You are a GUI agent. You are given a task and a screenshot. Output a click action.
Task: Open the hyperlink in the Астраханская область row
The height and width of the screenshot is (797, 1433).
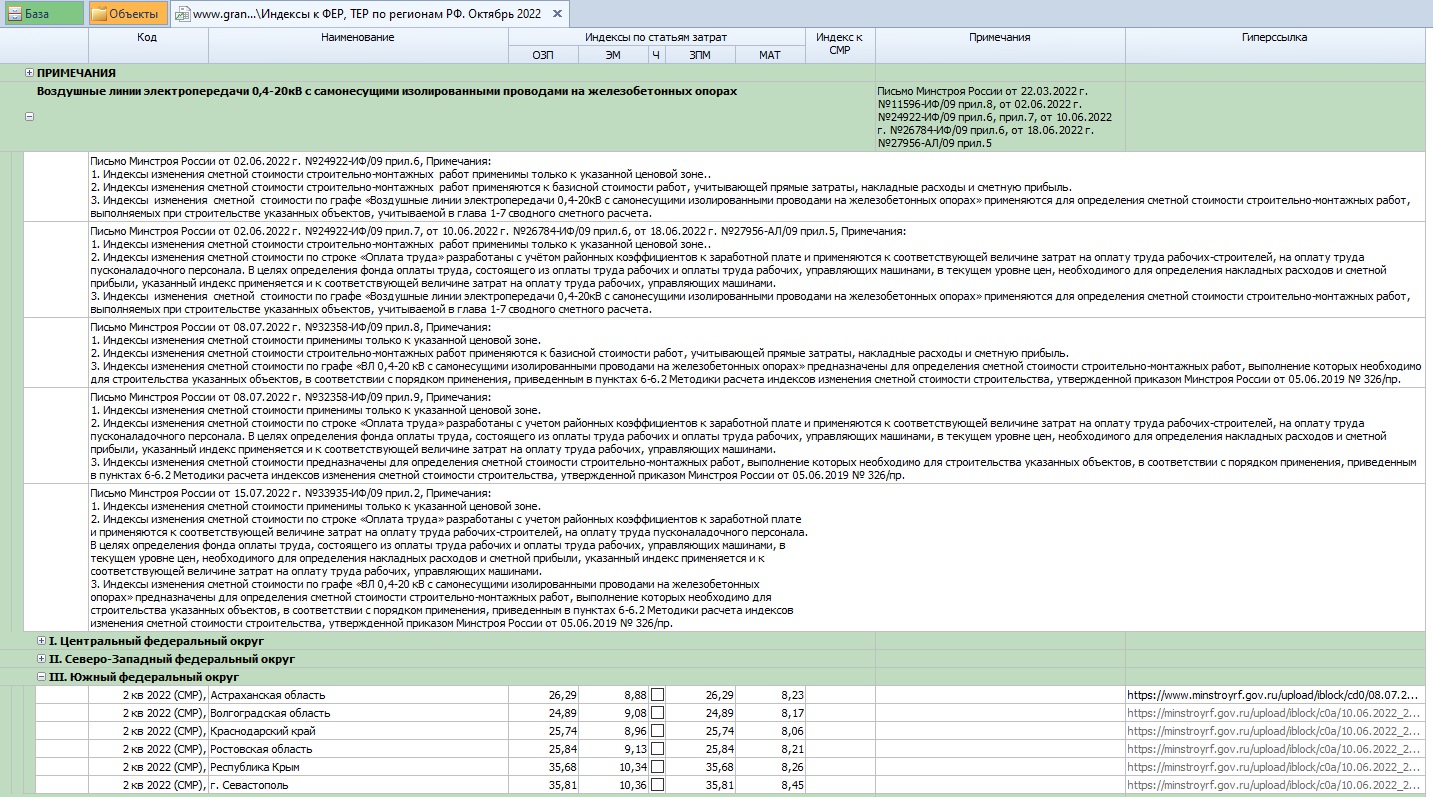click(x=1273, y=695)
